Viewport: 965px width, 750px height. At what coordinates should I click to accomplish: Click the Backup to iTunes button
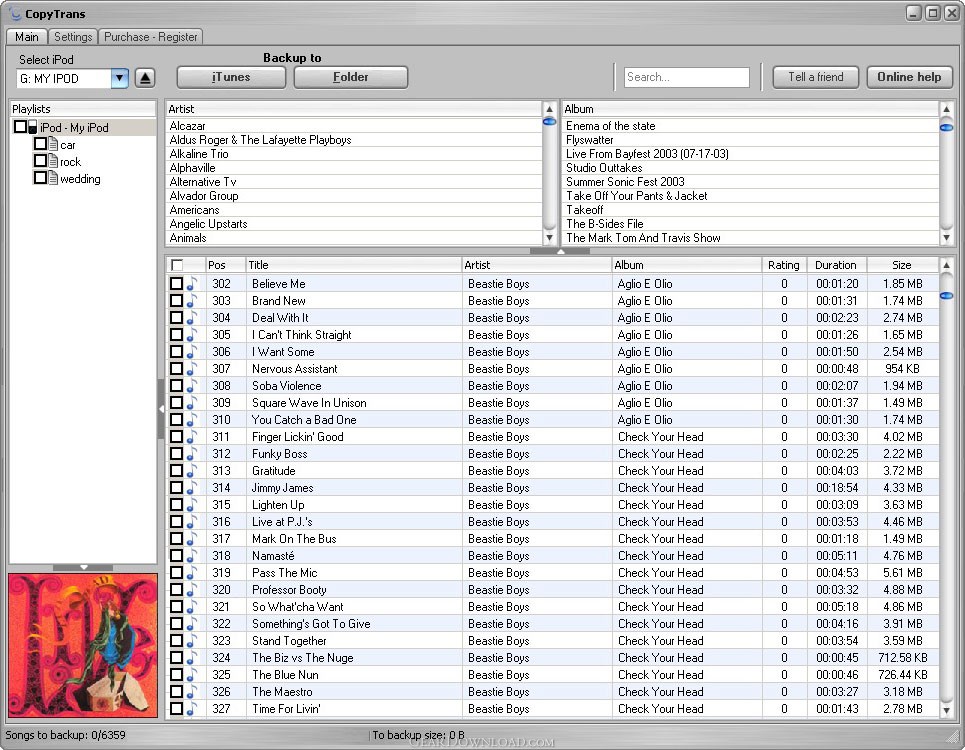click(x=231, y=78)
